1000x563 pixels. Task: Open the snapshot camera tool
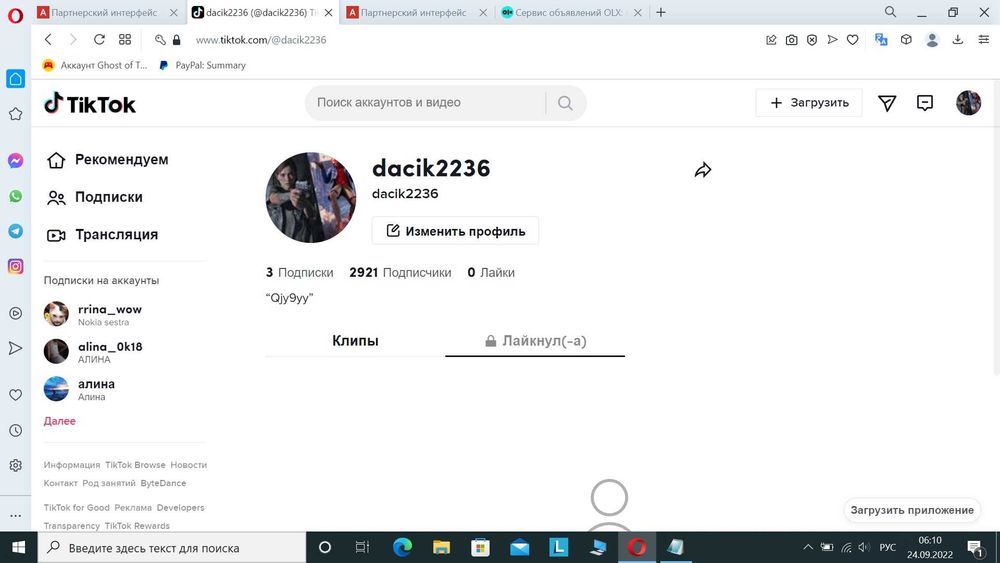pyautogui.click(x=791, y=40)
